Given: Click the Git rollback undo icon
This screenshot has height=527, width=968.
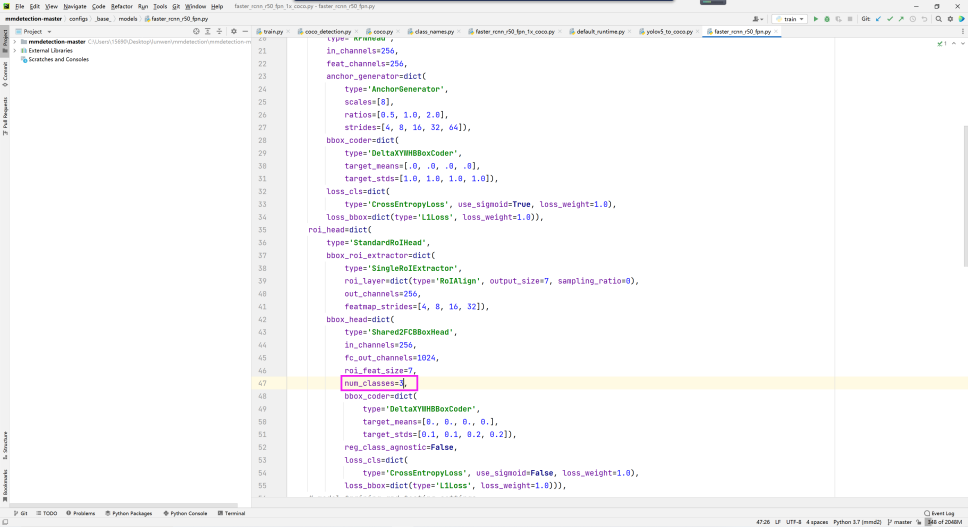Looking at the screenshot, I should point(924,19).
